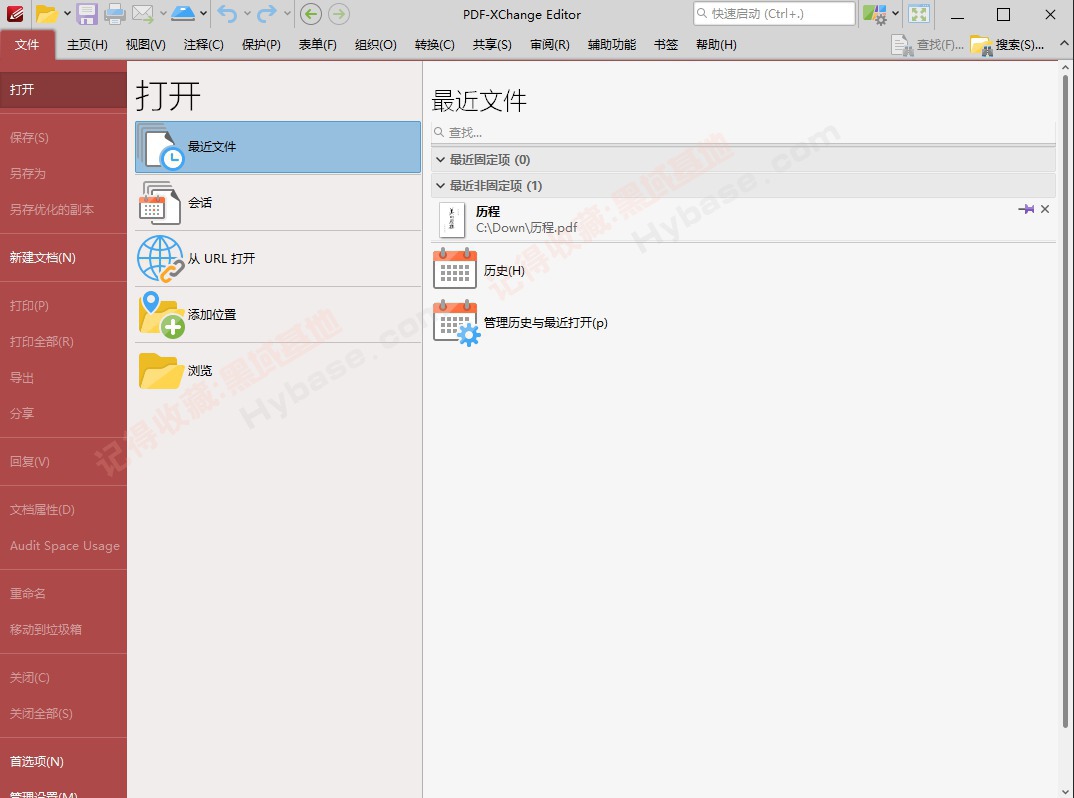Click the UI customization options icon
The image size is (1074, 798).
point(875,14)
